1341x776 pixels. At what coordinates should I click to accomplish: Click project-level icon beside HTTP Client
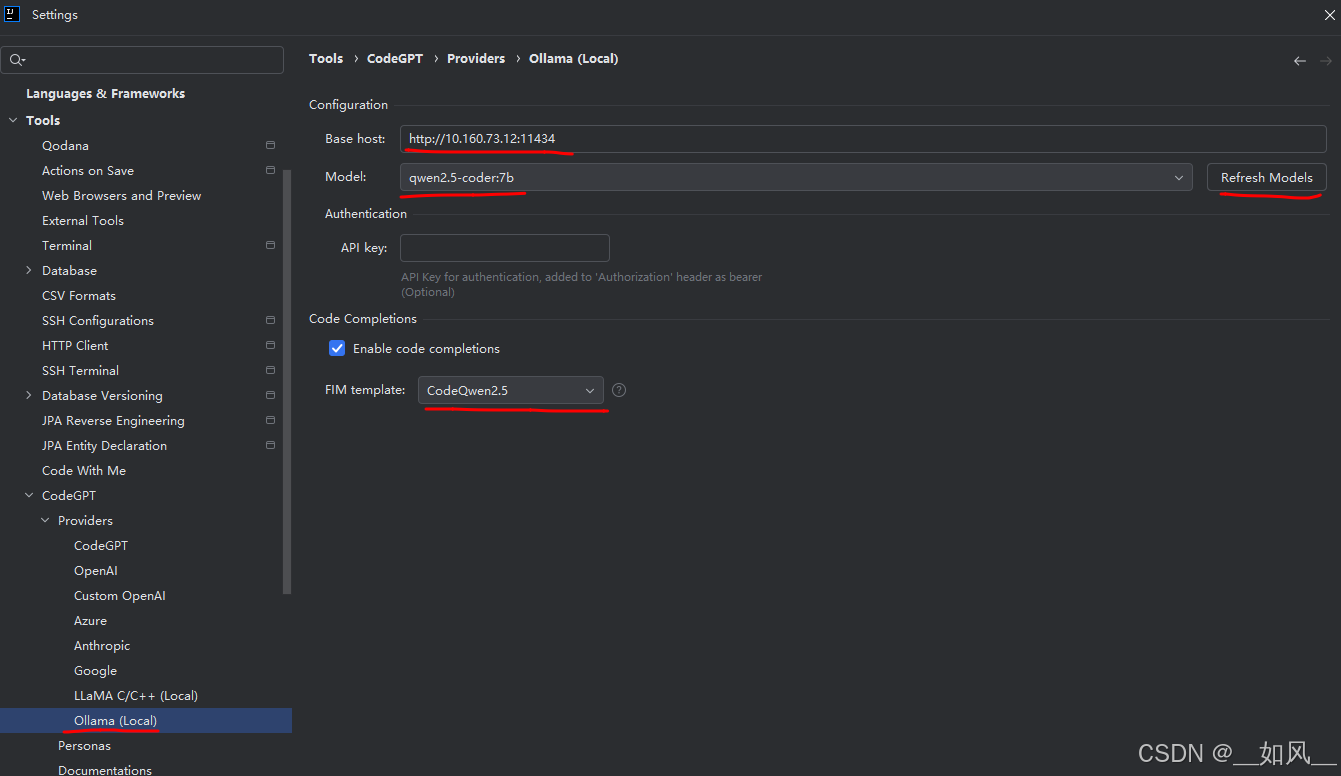[x=270, y=345]
